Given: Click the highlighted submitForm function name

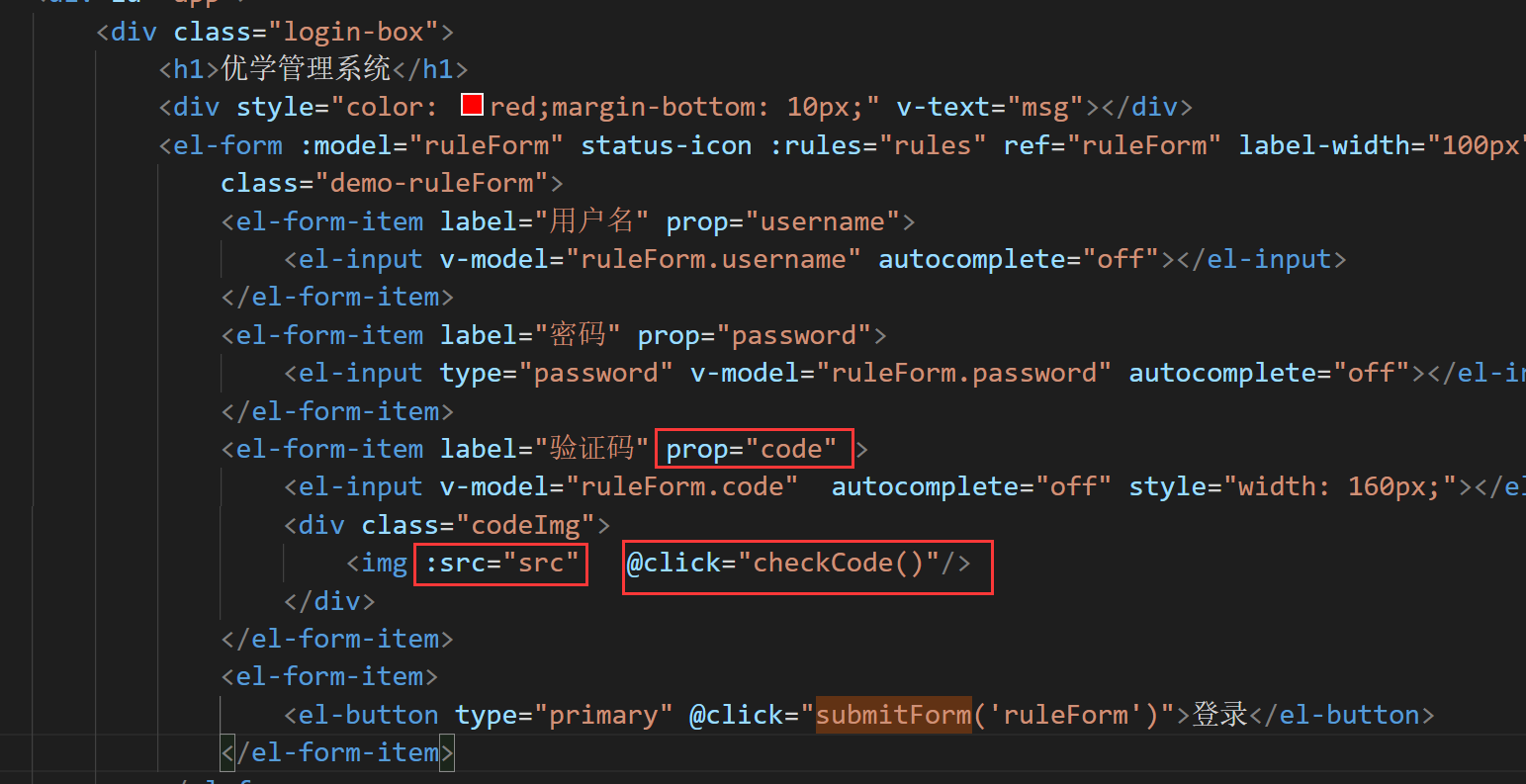Looking at the screenshot, I should pos(893,715).
